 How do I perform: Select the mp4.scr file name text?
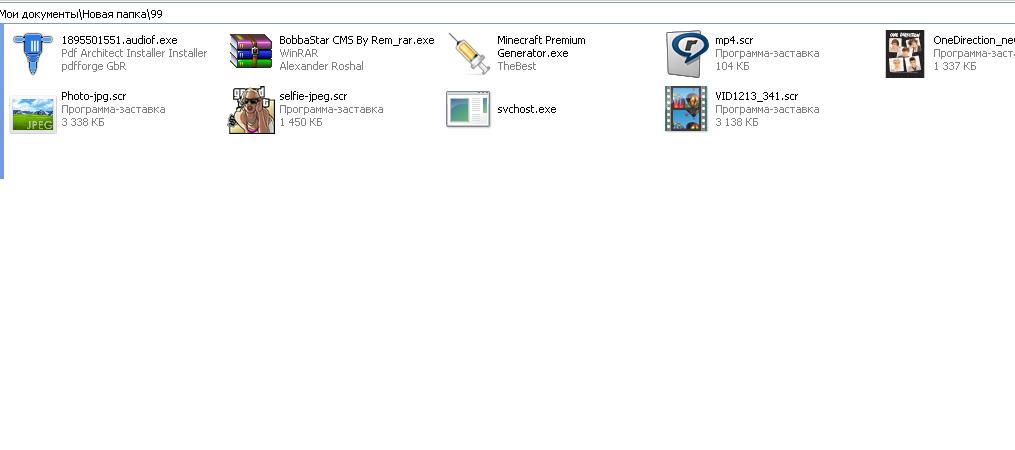click(733, 40)
